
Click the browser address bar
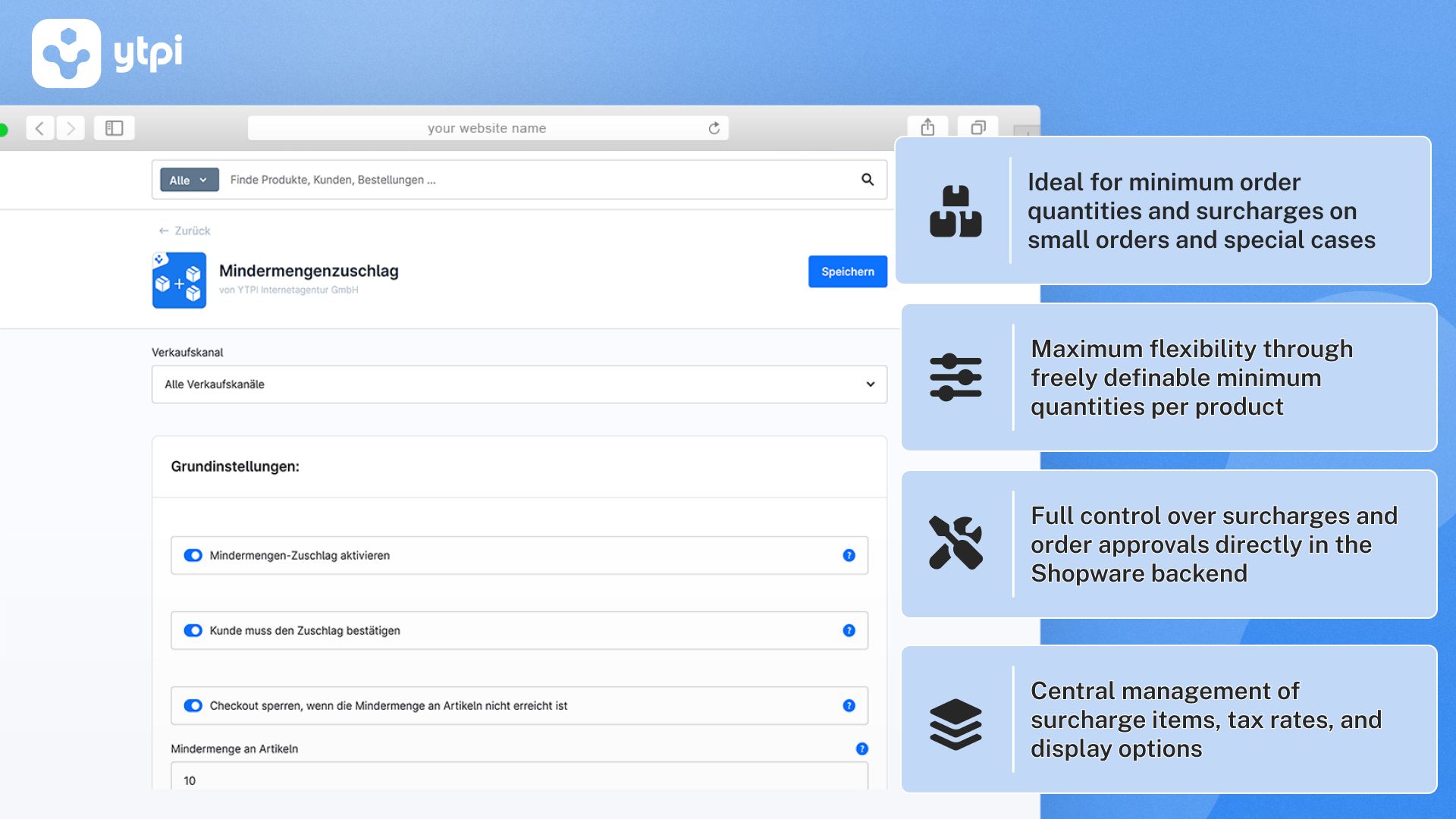[x=487, y=128]
